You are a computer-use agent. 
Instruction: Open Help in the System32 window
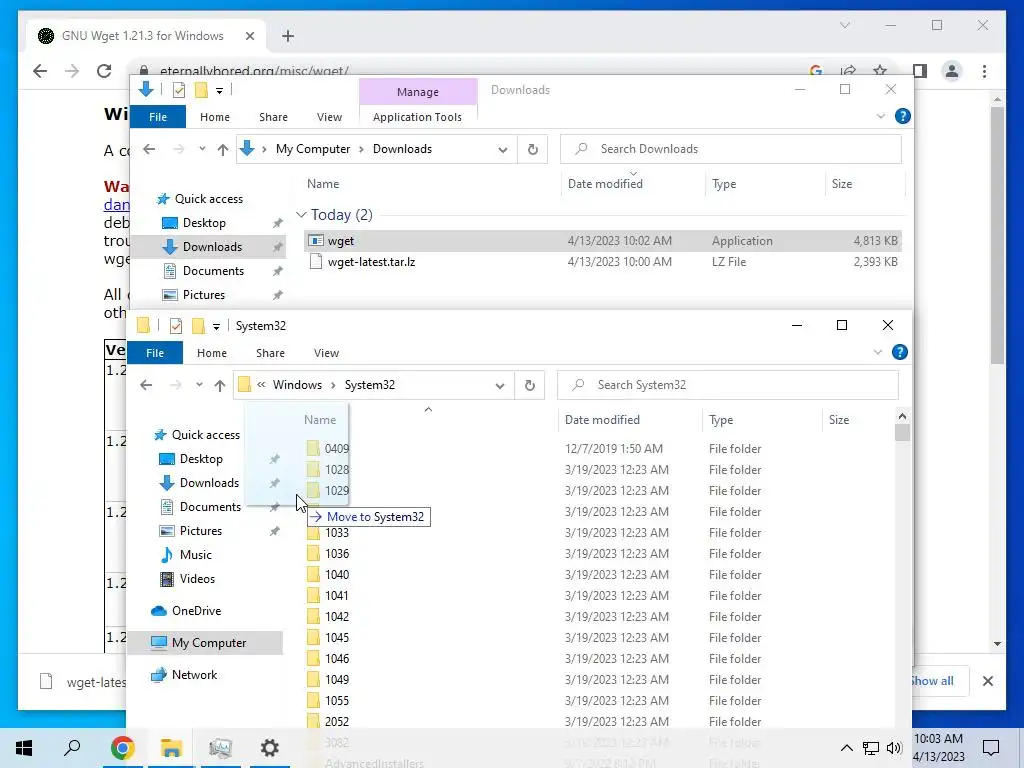[x=899, y=352]
